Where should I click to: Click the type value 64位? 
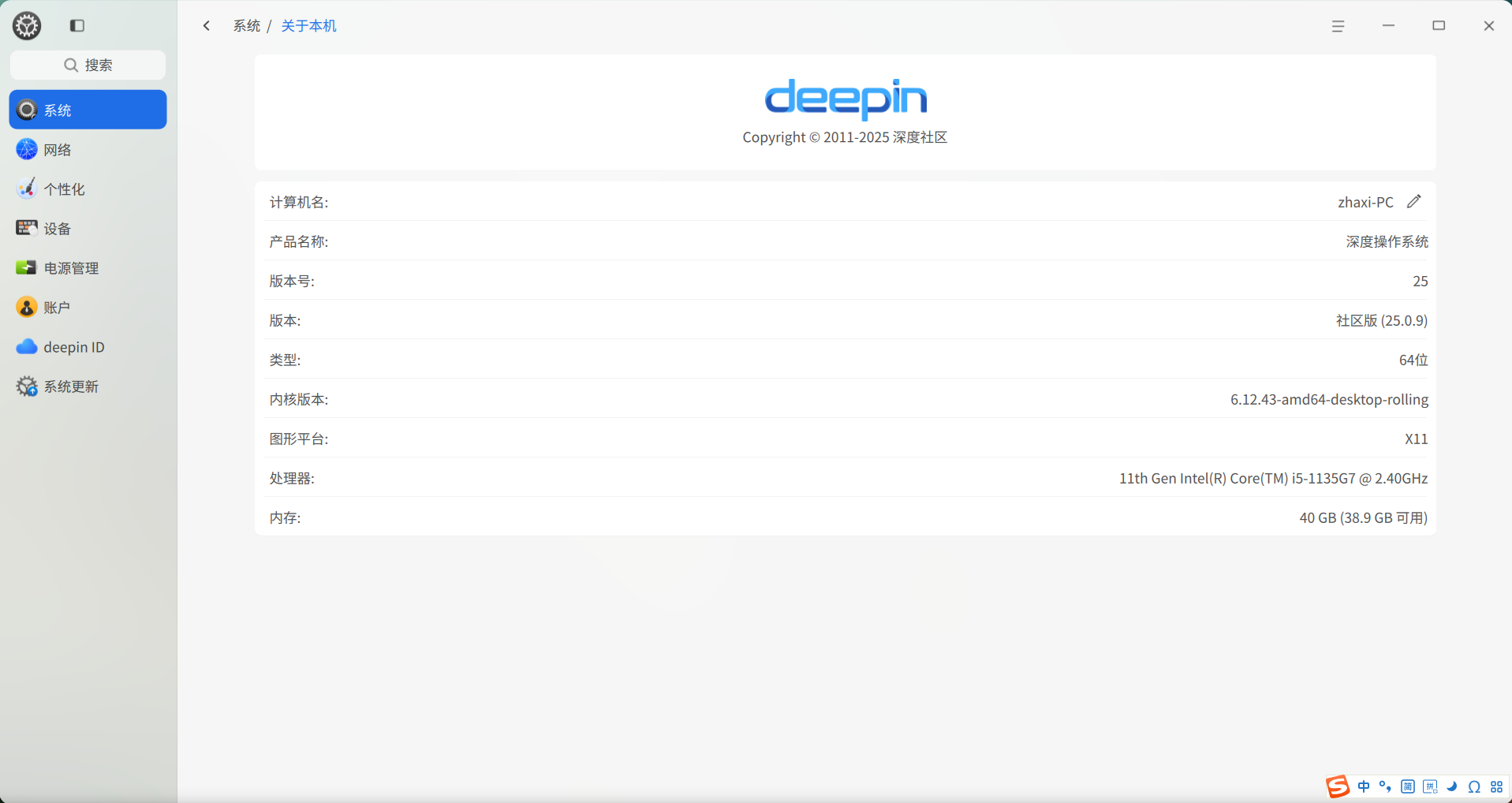(x=1413, y=360)
